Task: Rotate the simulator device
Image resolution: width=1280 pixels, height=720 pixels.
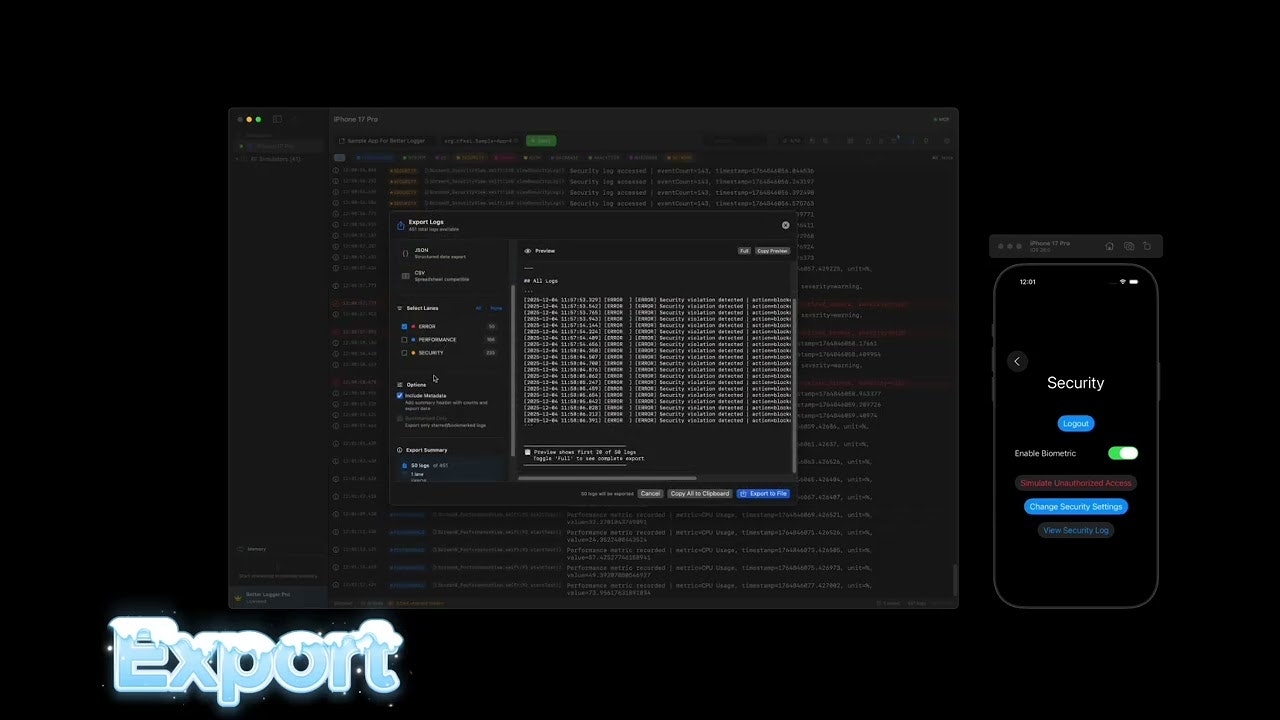Action: click(x=1147, y=246)
